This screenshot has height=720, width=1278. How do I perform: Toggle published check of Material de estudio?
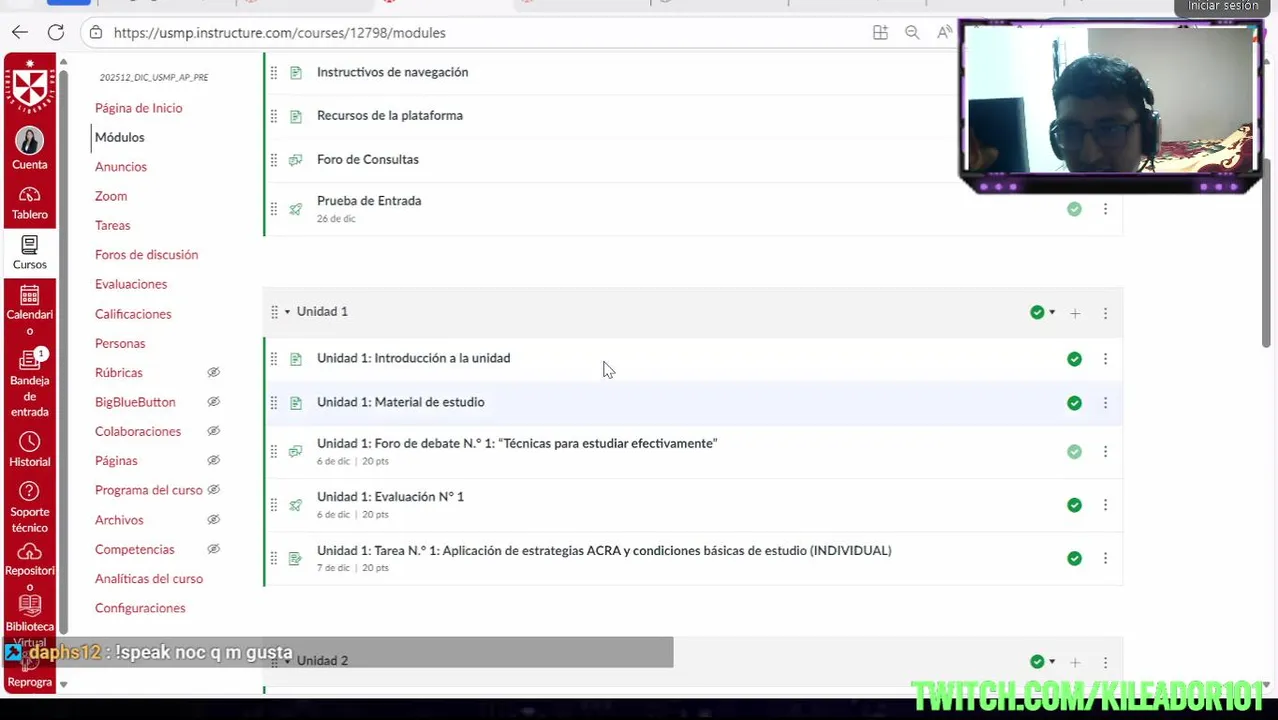point(1074,403)
